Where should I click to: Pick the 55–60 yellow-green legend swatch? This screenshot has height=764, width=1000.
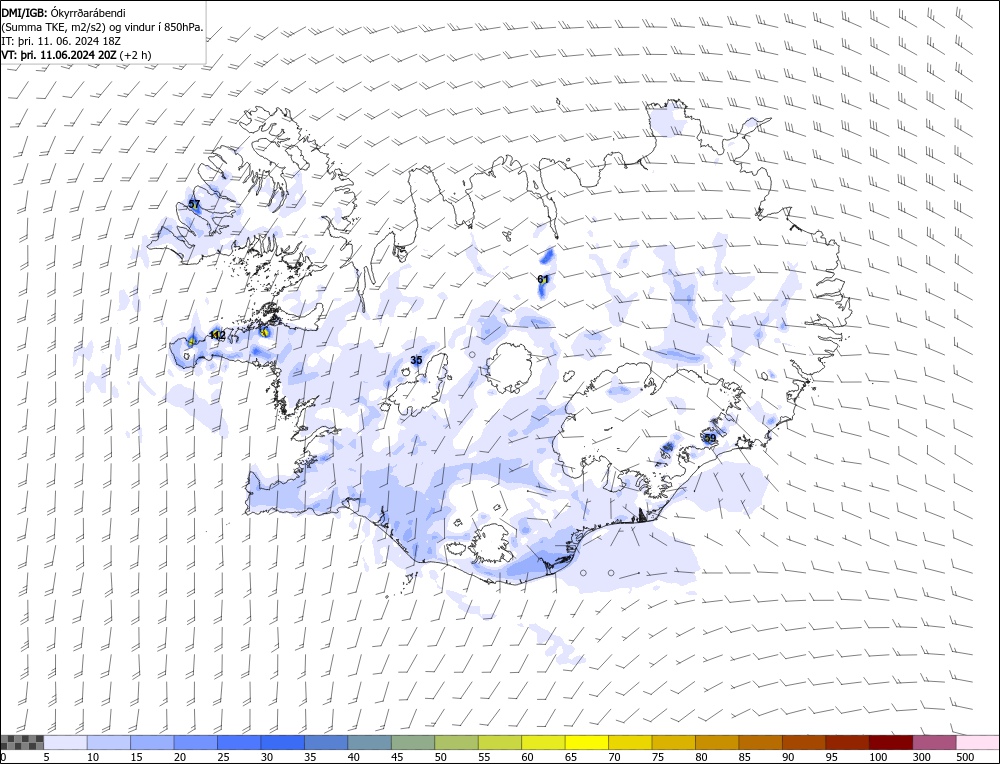coord(500,742)
